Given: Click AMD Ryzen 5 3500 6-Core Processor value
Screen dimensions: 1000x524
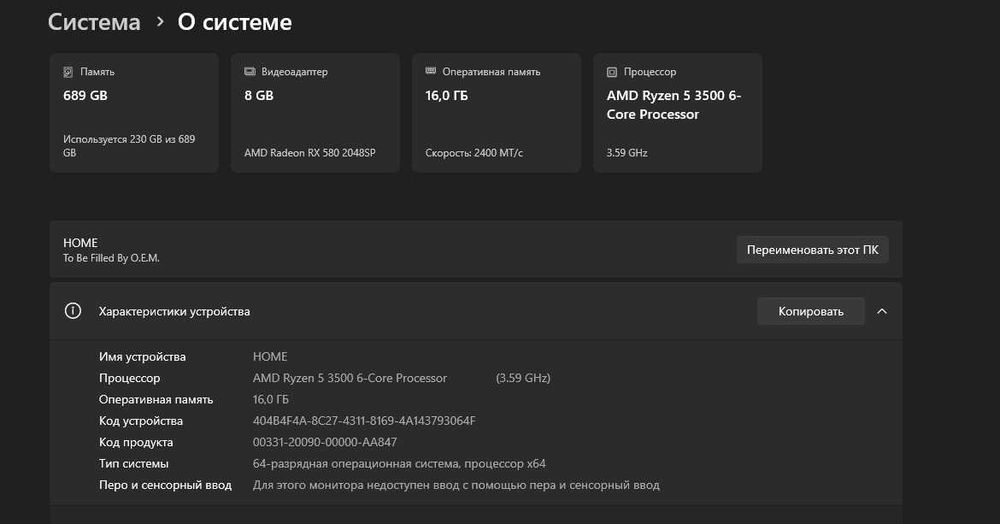Looking at the screenshot, I should pyautogui.click(x=349, y=378).
